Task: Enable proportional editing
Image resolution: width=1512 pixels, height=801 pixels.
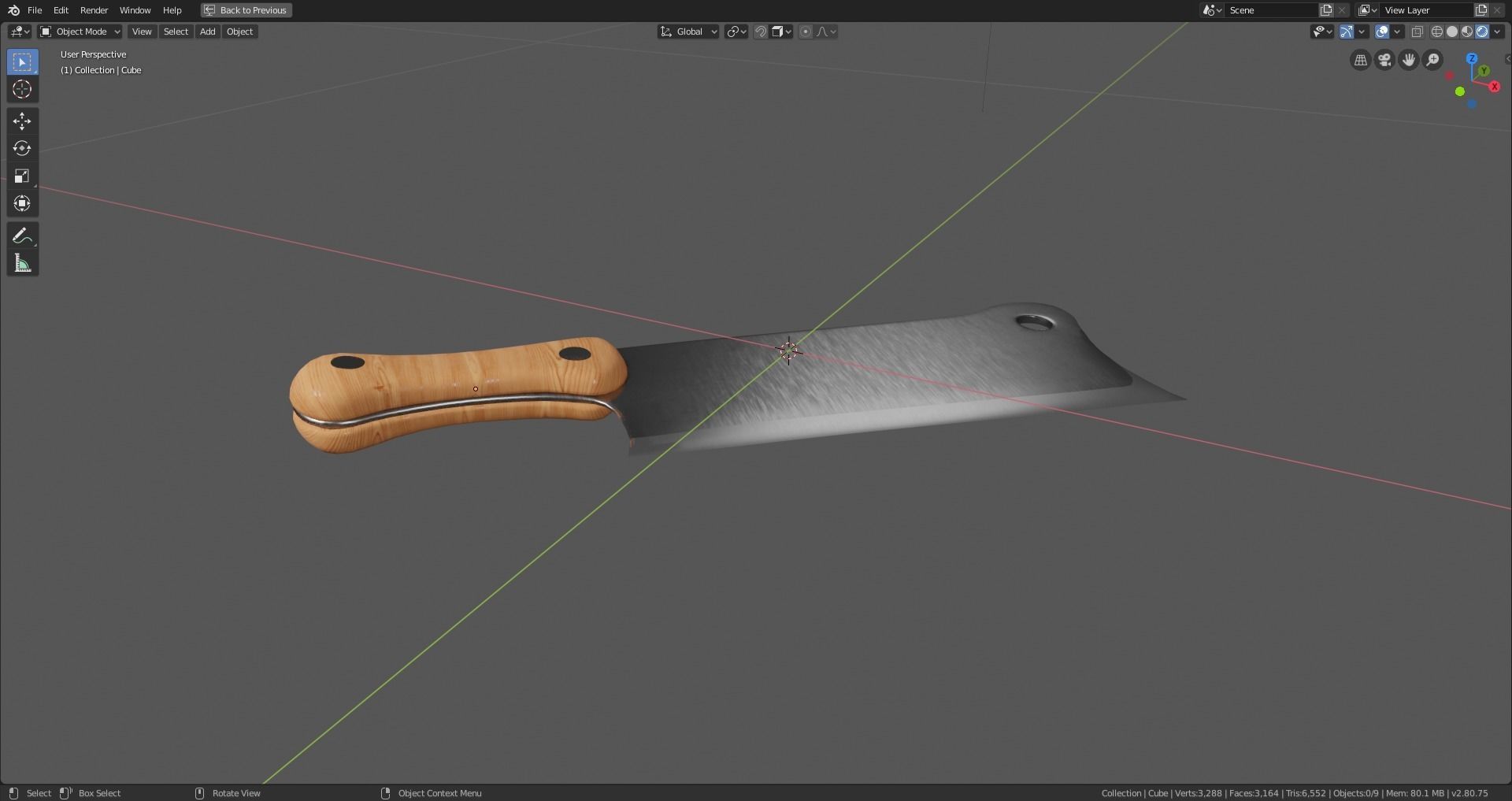Action: pyautogui.click(x=806, y=32)
